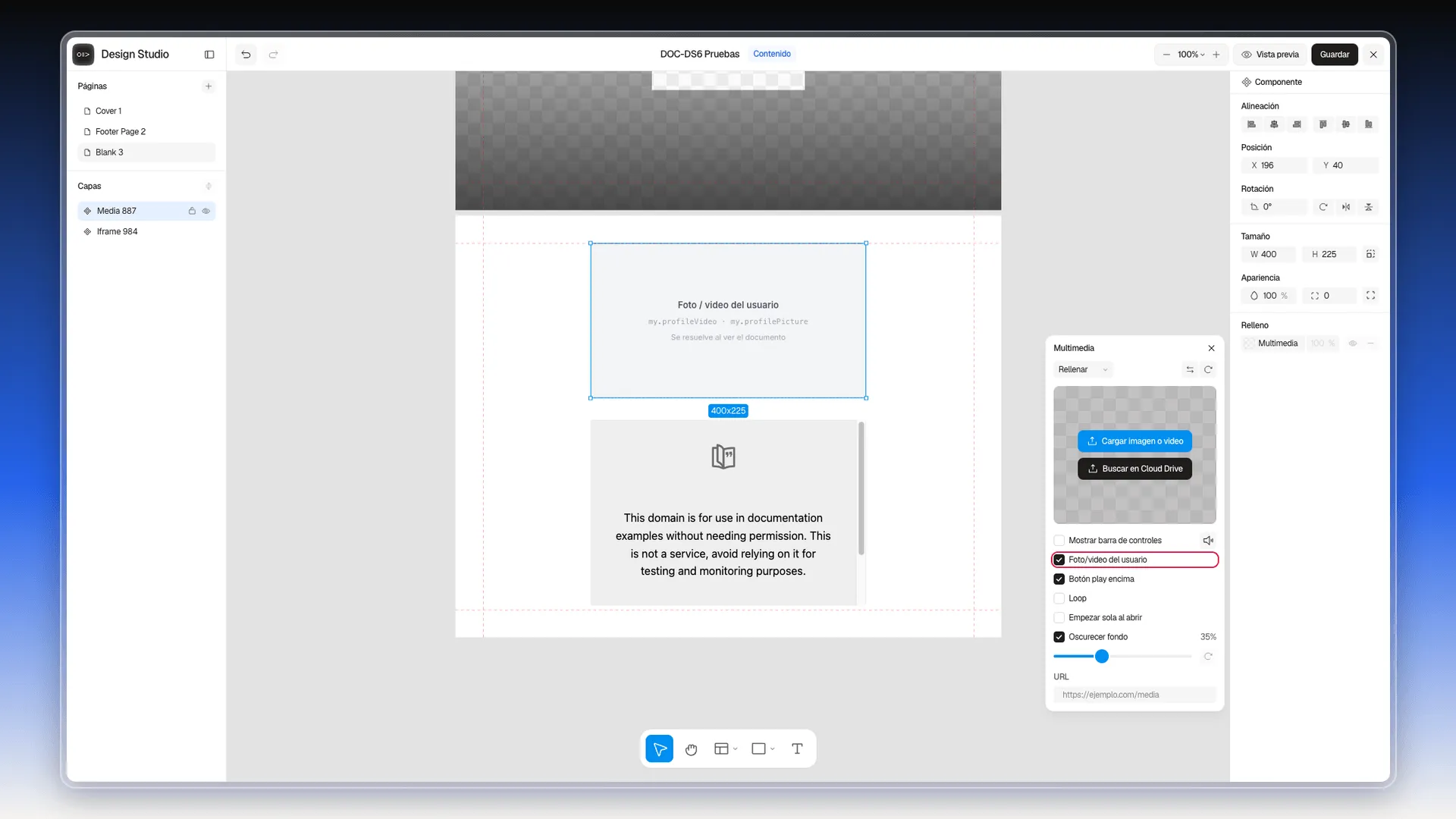Select the Iframe 984 layer
This screenshot has width=1456, height=819.
click(146, 232)
